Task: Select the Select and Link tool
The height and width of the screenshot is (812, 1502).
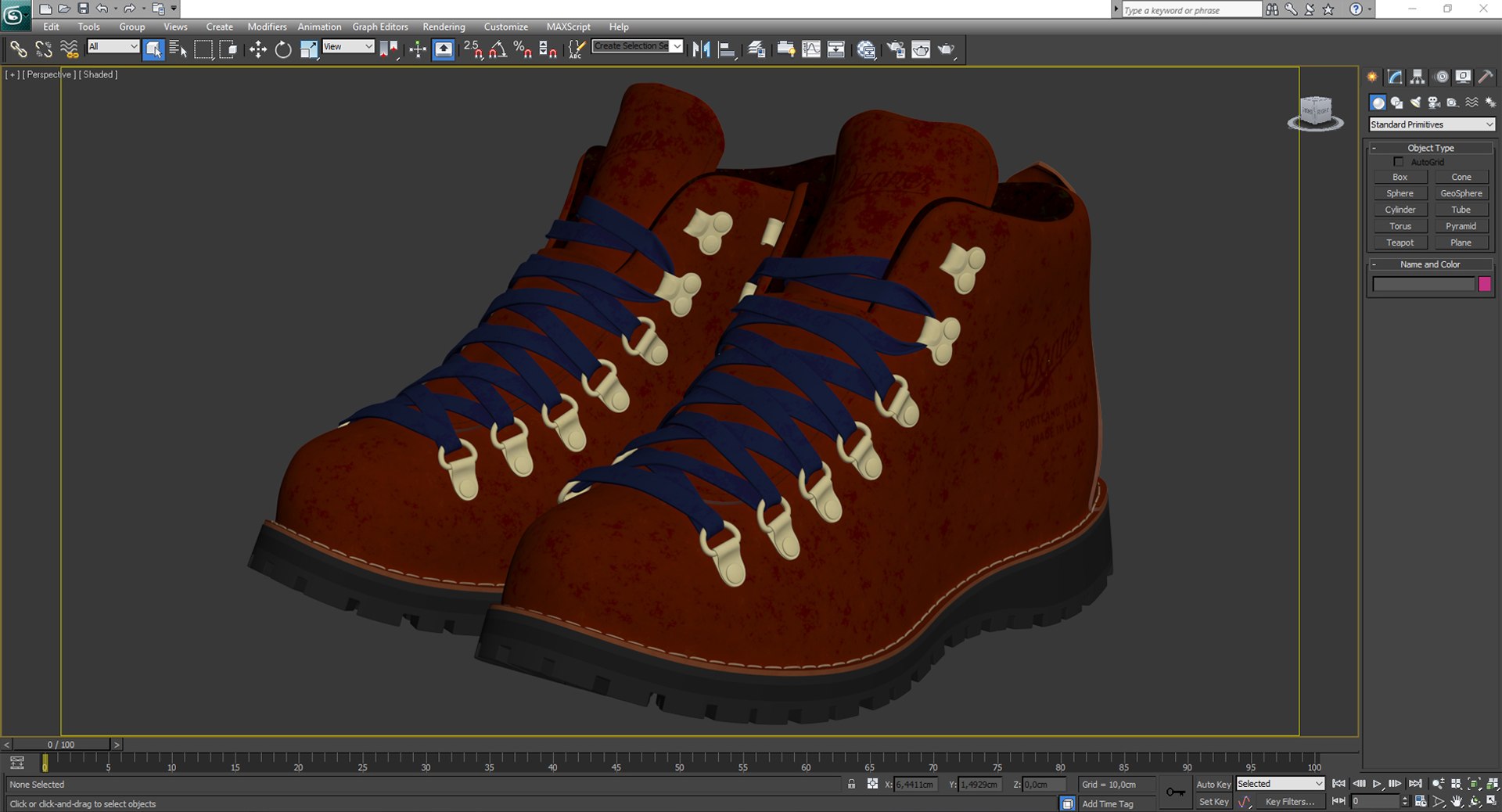Action: tap(18, 49)
